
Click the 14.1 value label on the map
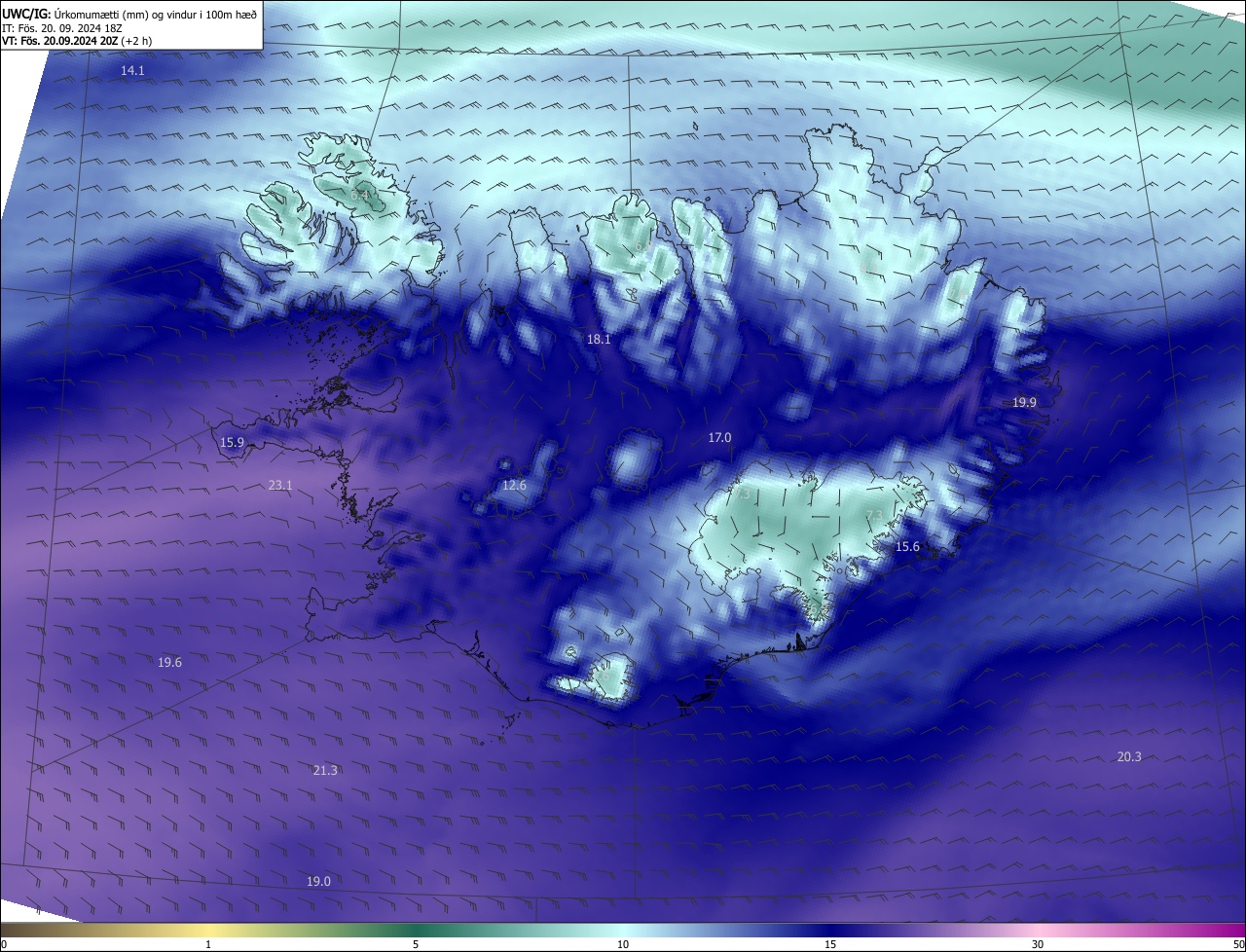tap(132, 71)
